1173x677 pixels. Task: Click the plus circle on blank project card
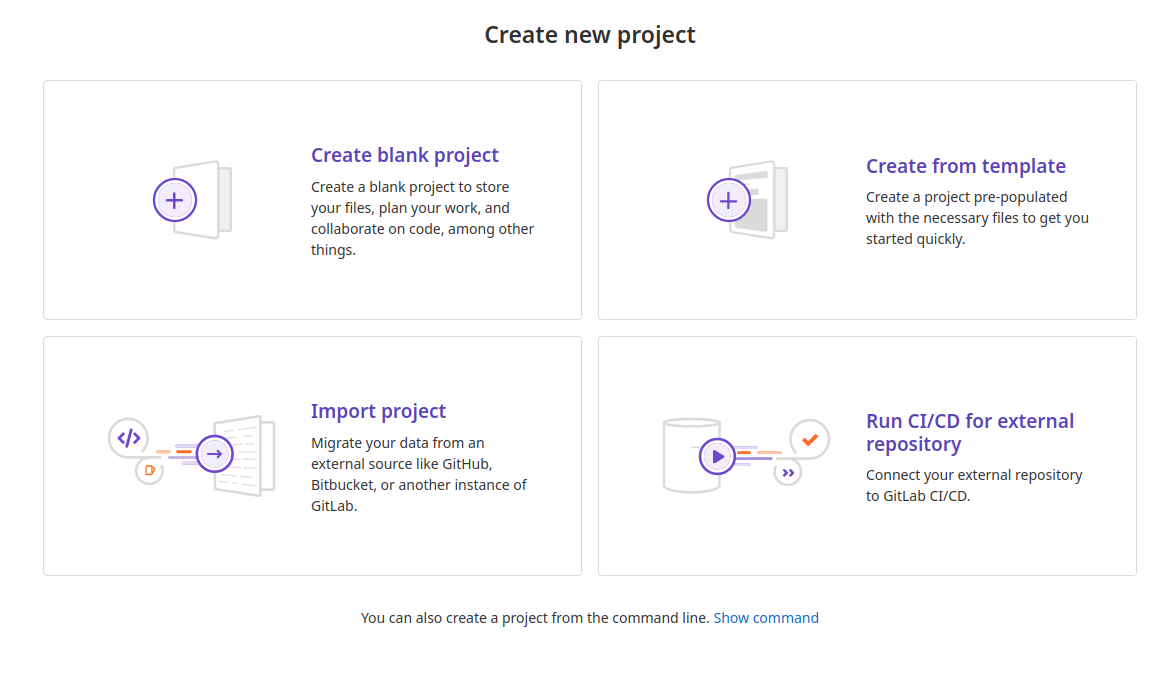click(x=175, y=200)
